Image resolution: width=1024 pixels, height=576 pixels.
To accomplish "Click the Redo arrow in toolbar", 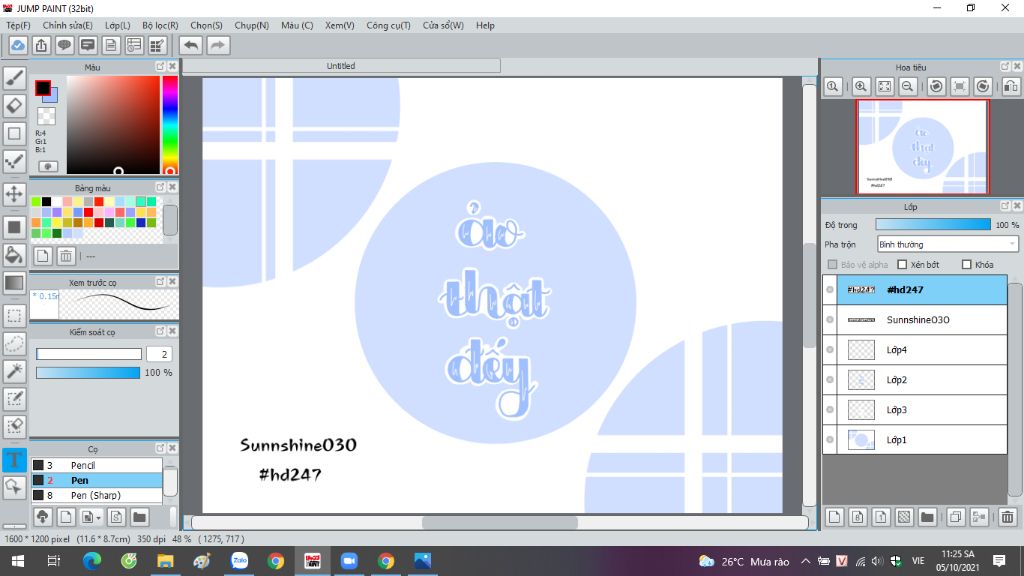I will (218, 45).
